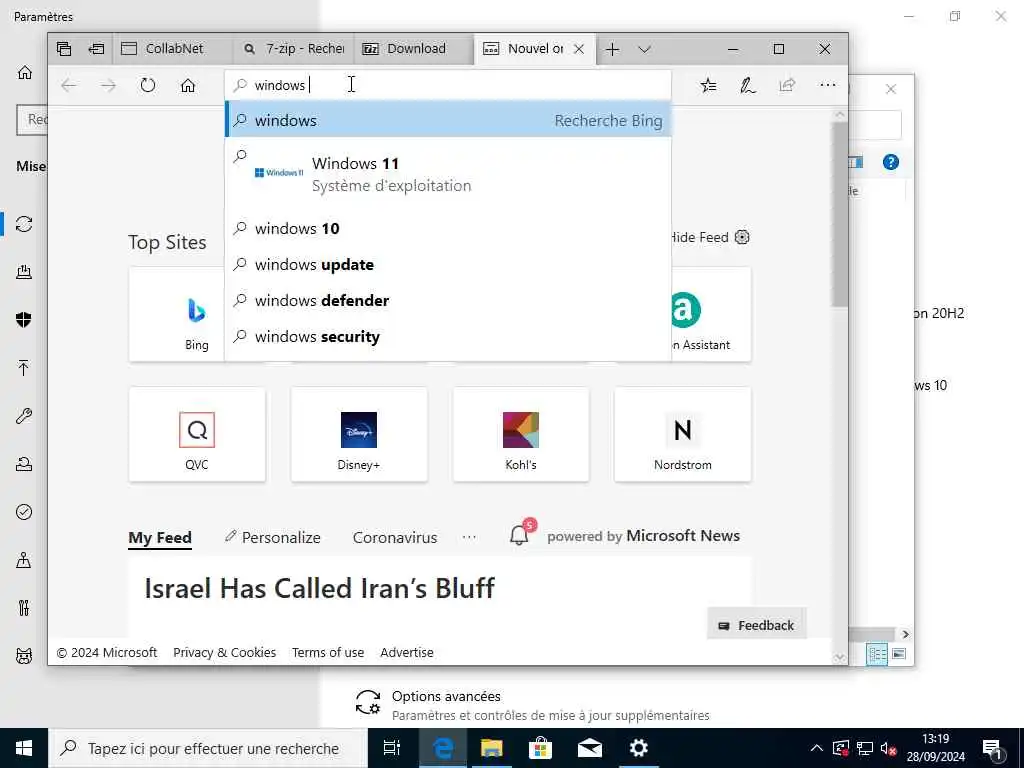Screen dimensions: 1024x768
Task: Open Options avancées in Paramètres
Action: (532, 705)
